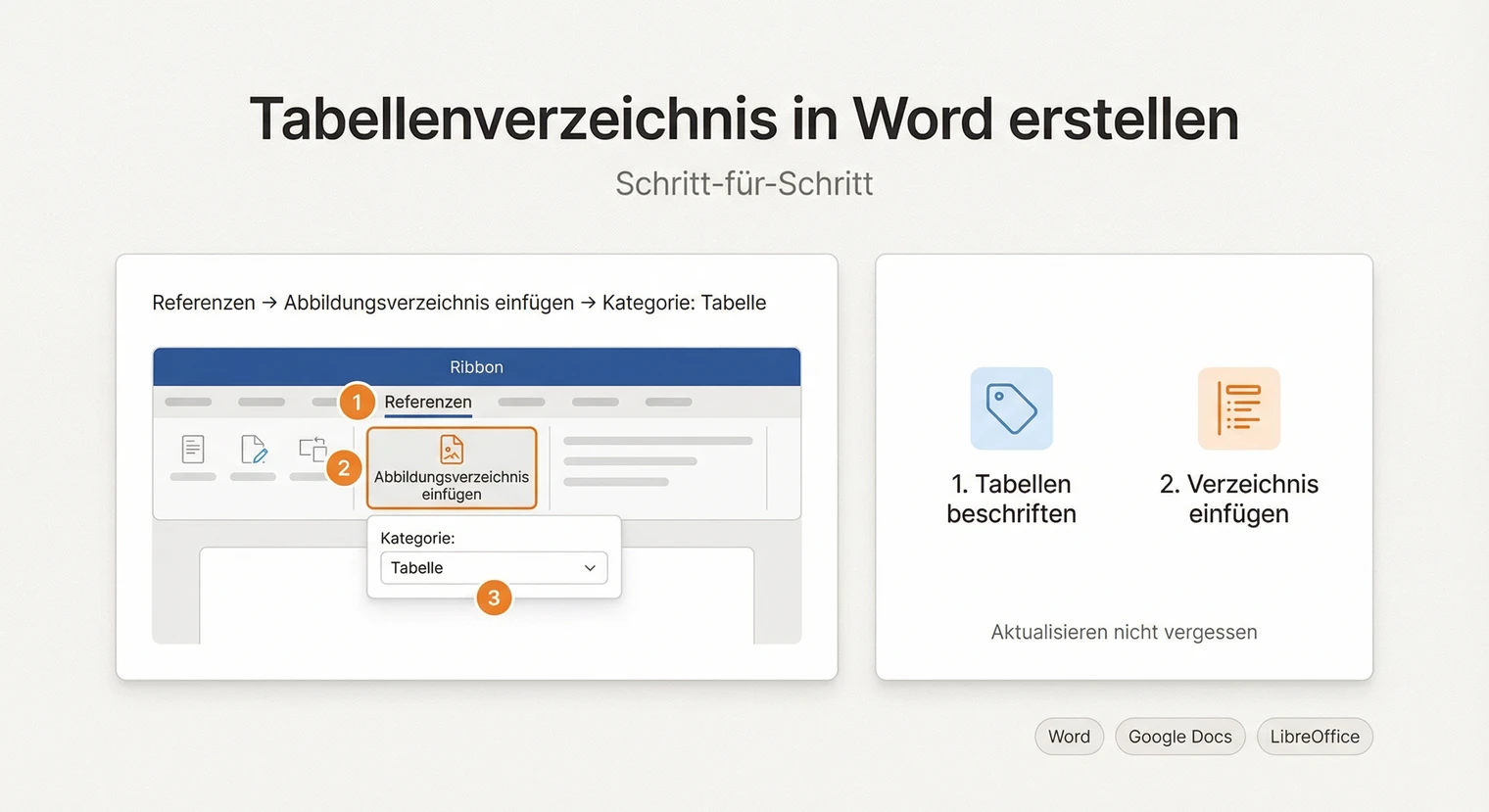Click the blue underline beneath Referenzen
This screenshot has height=812, width=1489.
pos(427,415)
